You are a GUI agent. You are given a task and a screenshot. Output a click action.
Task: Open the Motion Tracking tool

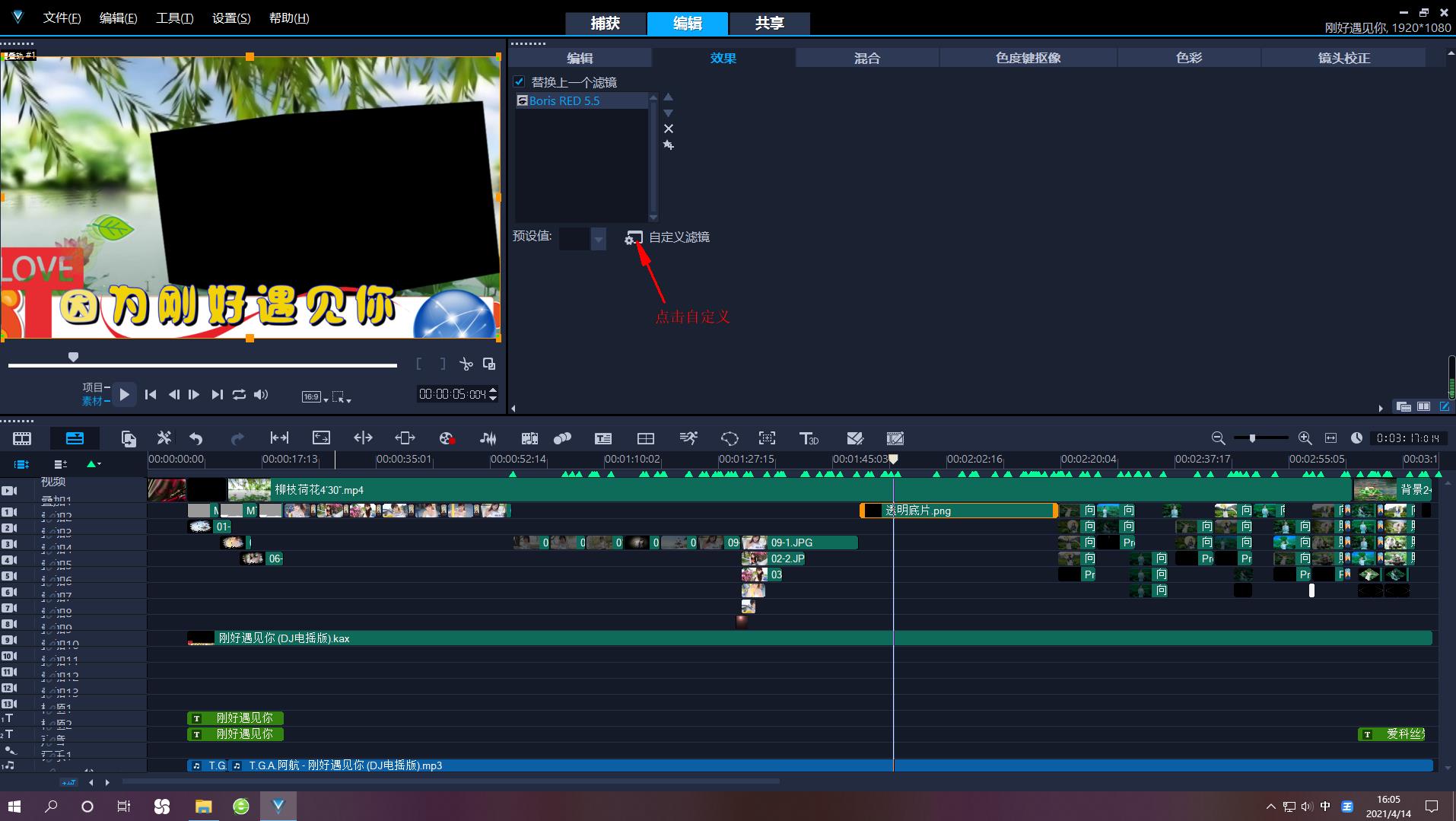[x=562, y=438]
